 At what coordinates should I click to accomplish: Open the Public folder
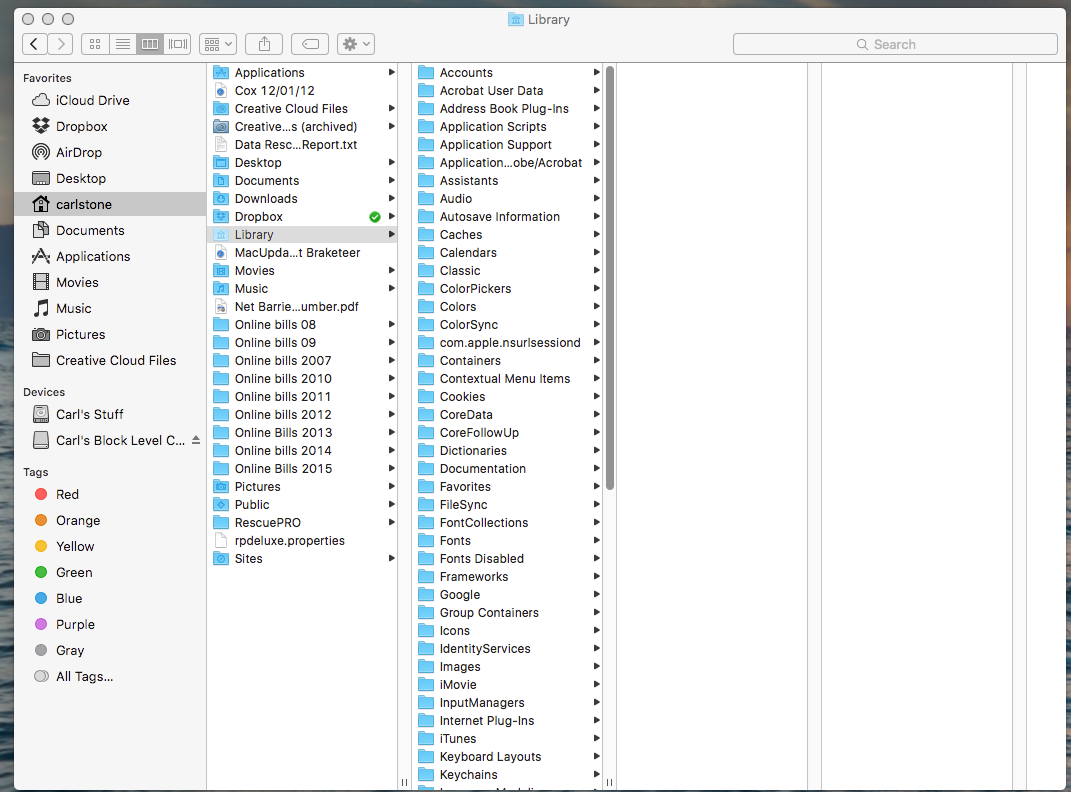click(x=303, y=505)
